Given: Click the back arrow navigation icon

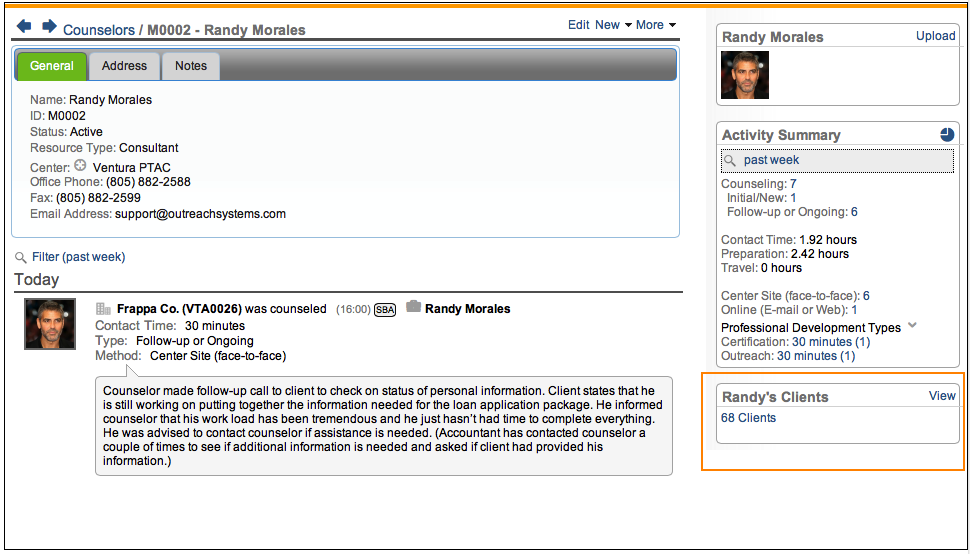Looking at the screenshot, I should (x=24, y=26).
